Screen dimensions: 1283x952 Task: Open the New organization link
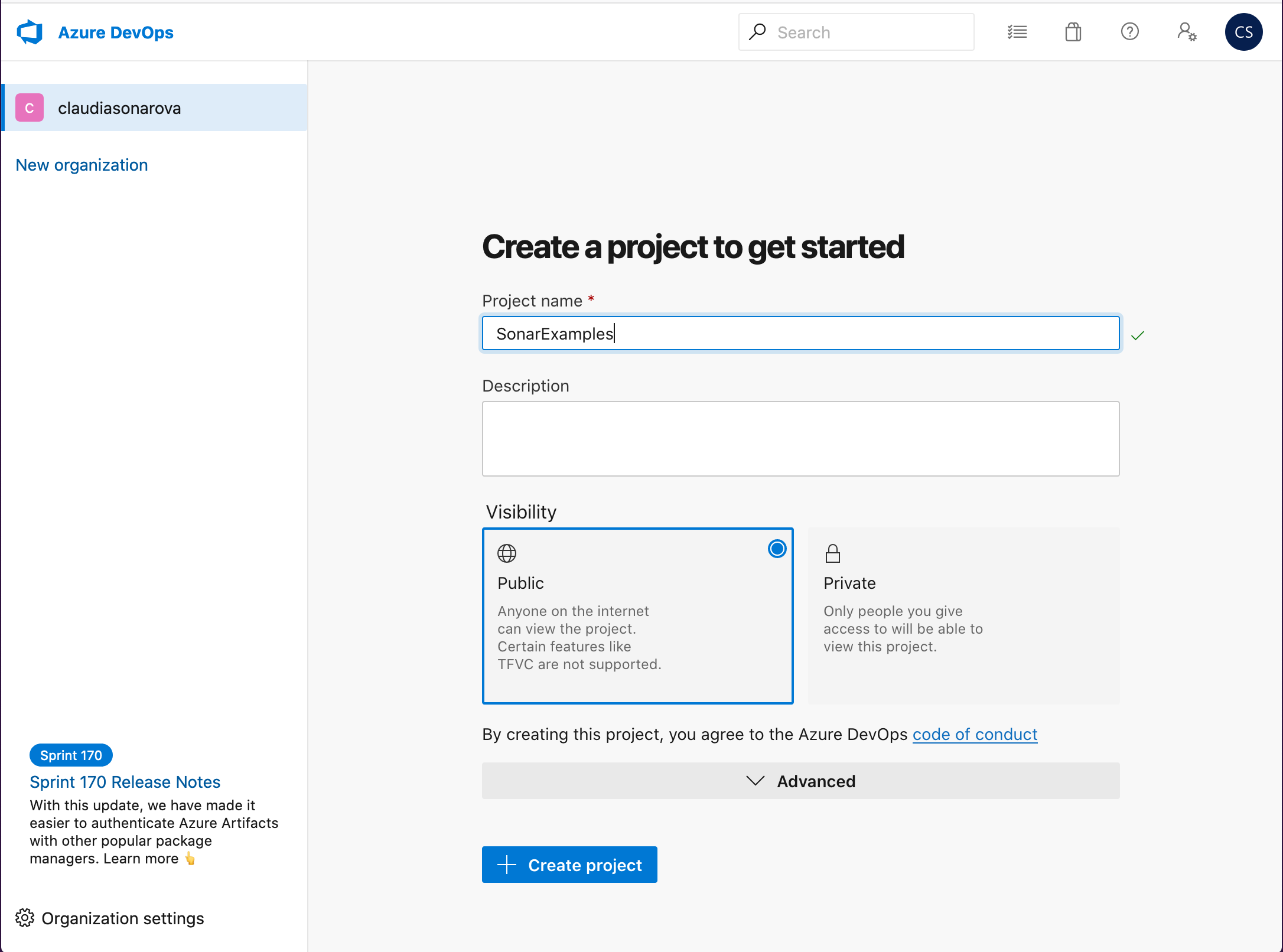82,164
